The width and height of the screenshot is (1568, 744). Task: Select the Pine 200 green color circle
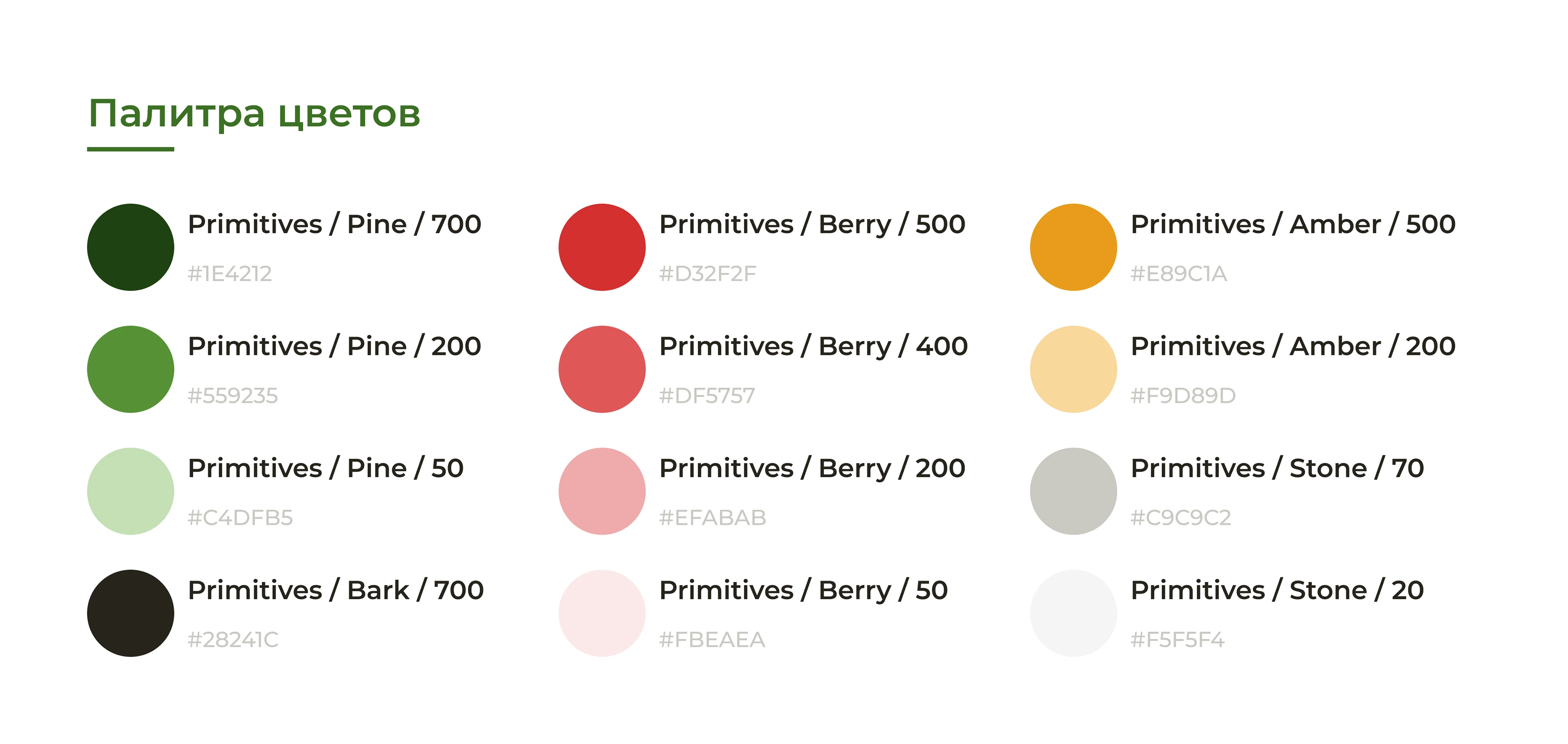[130, 369]
